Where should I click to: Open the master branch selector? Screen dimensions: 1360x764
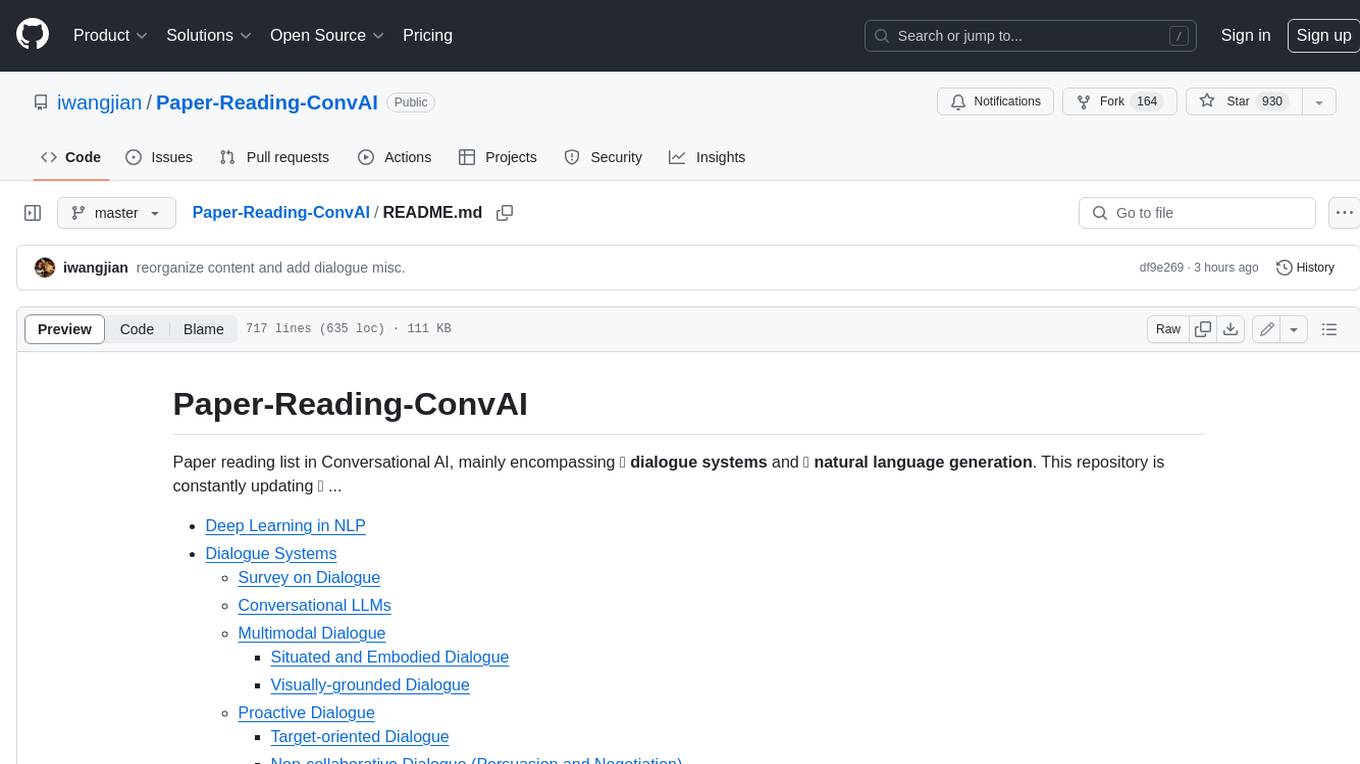coord(116,213)
